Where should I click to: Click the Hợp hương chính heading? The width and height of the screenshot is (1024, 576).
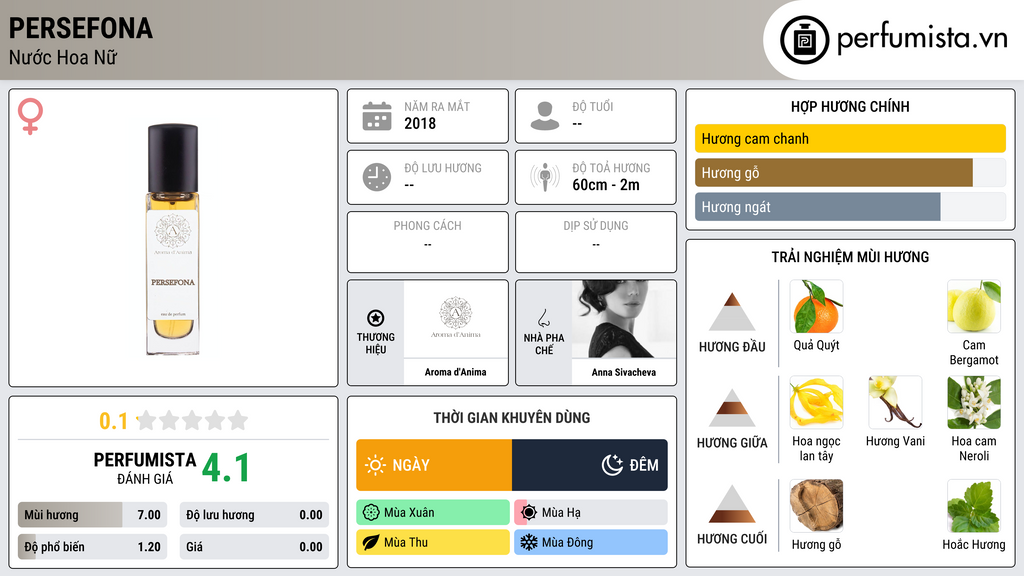(x=850, y=106)
